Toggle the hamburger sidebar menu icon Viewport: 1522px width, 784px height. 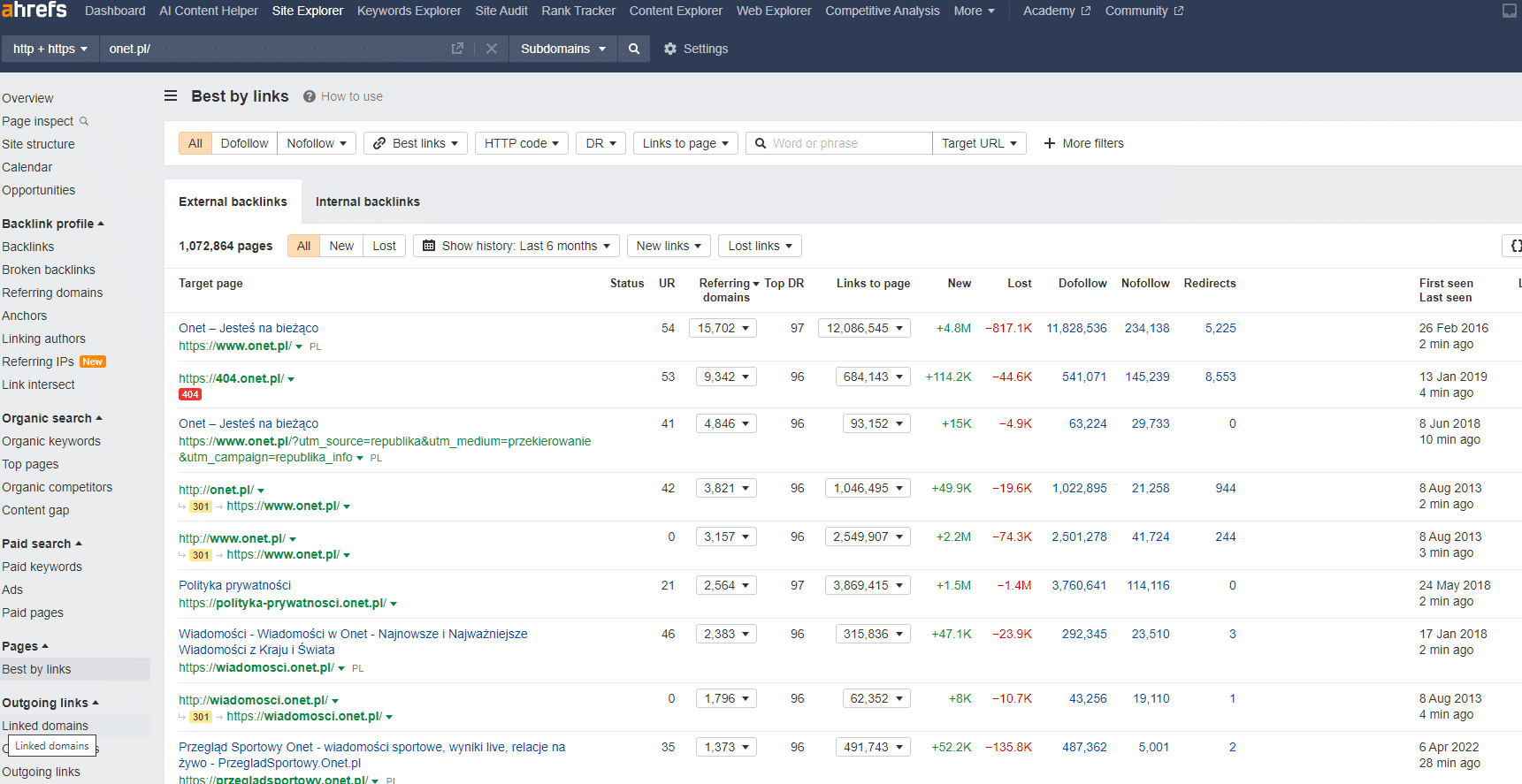click(171, 95)
